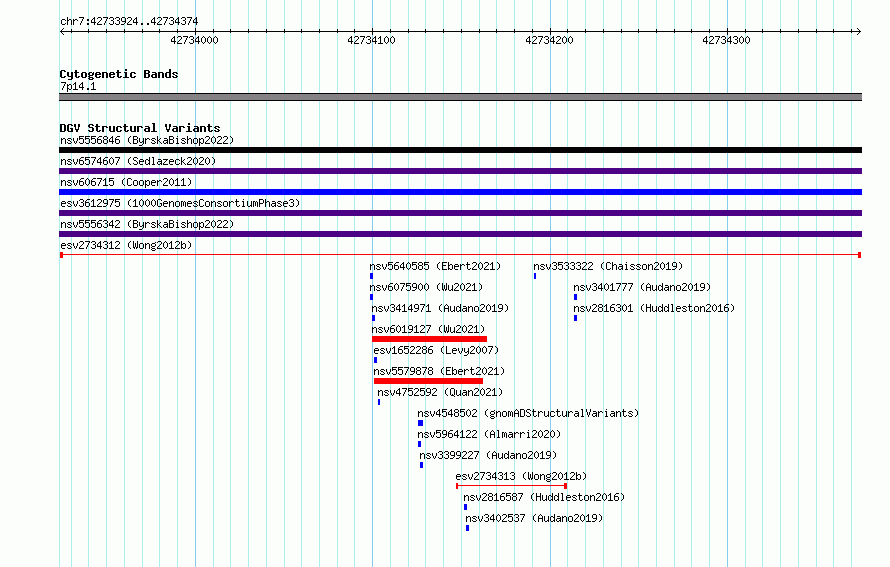This screenshot has width=890, height=567.
Task: Click ruler position 42734000
Action: coord(195,40)
